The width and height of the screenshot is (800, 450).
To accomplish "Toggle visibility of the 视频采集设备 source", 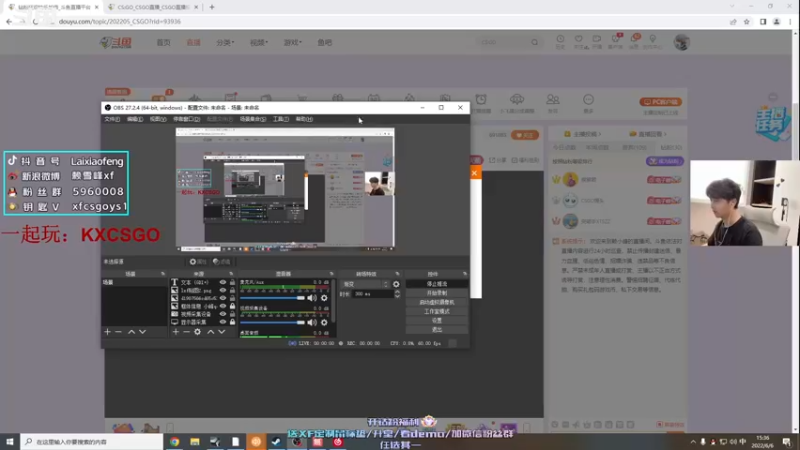I will [222, 314].
